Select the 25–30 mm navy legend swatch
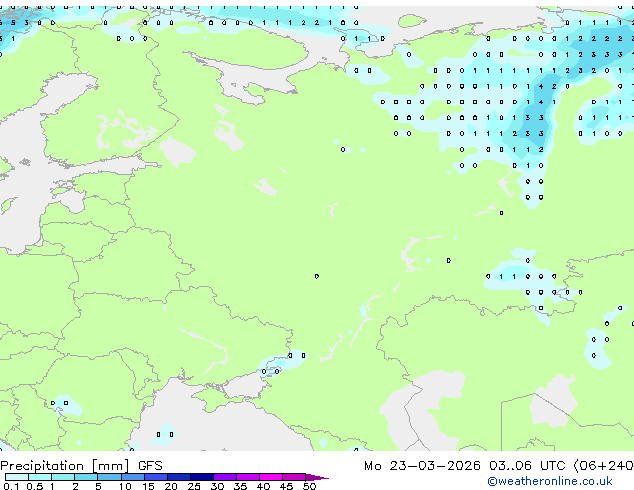Viewport: 634px width, 490px height. [x=202, y=477]
